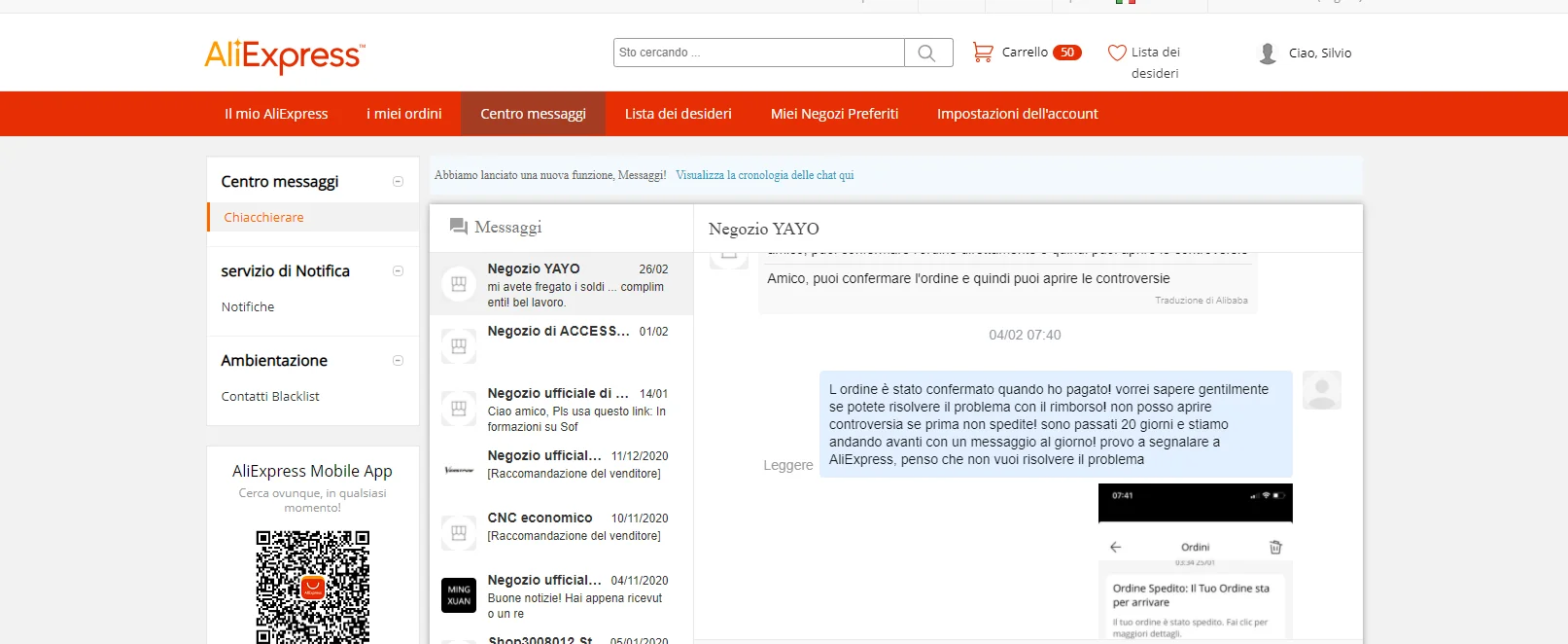Click the CNC economico store avatar
This screenshot has width=1568, height=644.
(x=459, y=533)
